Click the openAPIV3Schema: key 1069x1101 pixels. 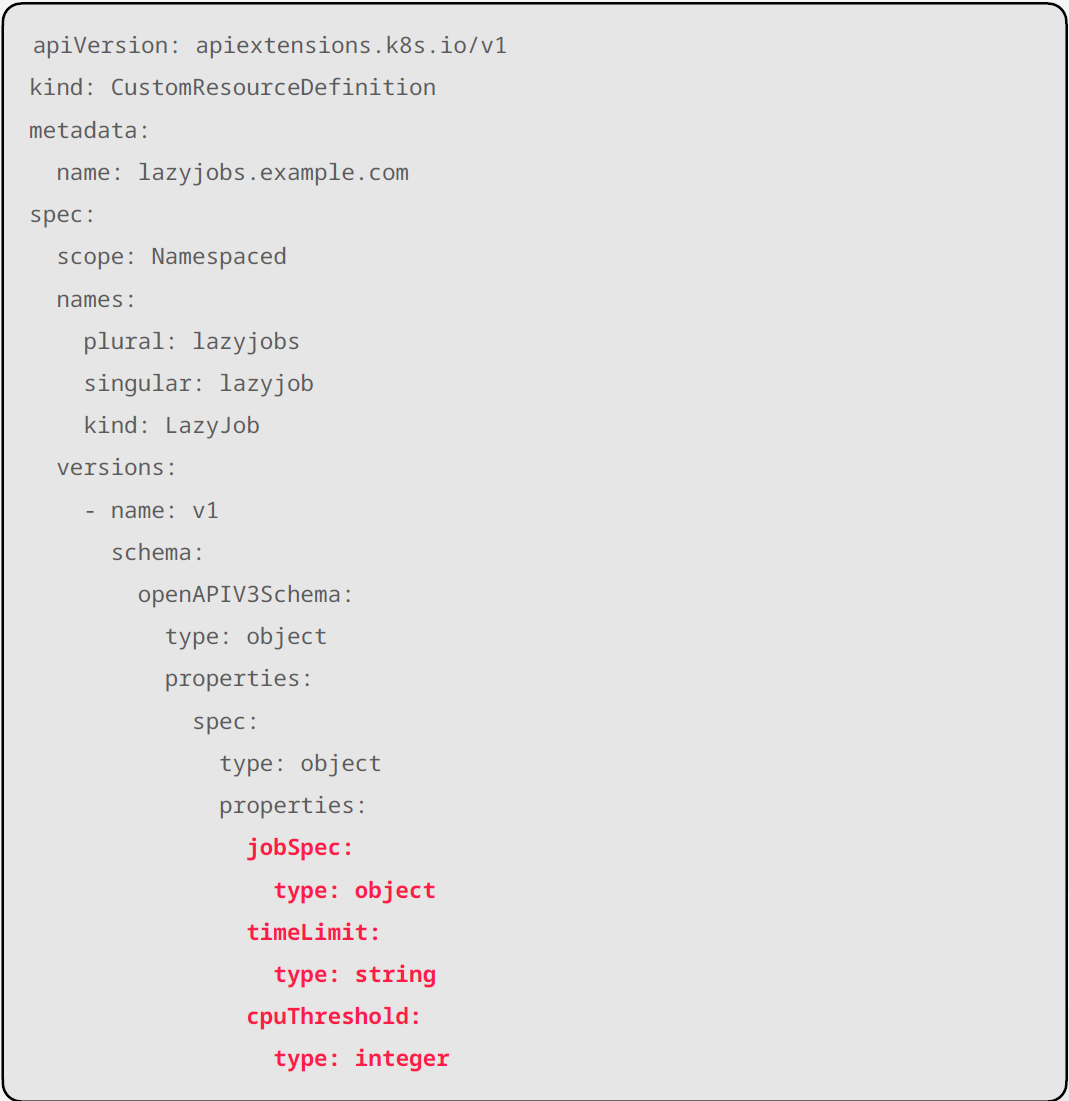tap(245, 594)
